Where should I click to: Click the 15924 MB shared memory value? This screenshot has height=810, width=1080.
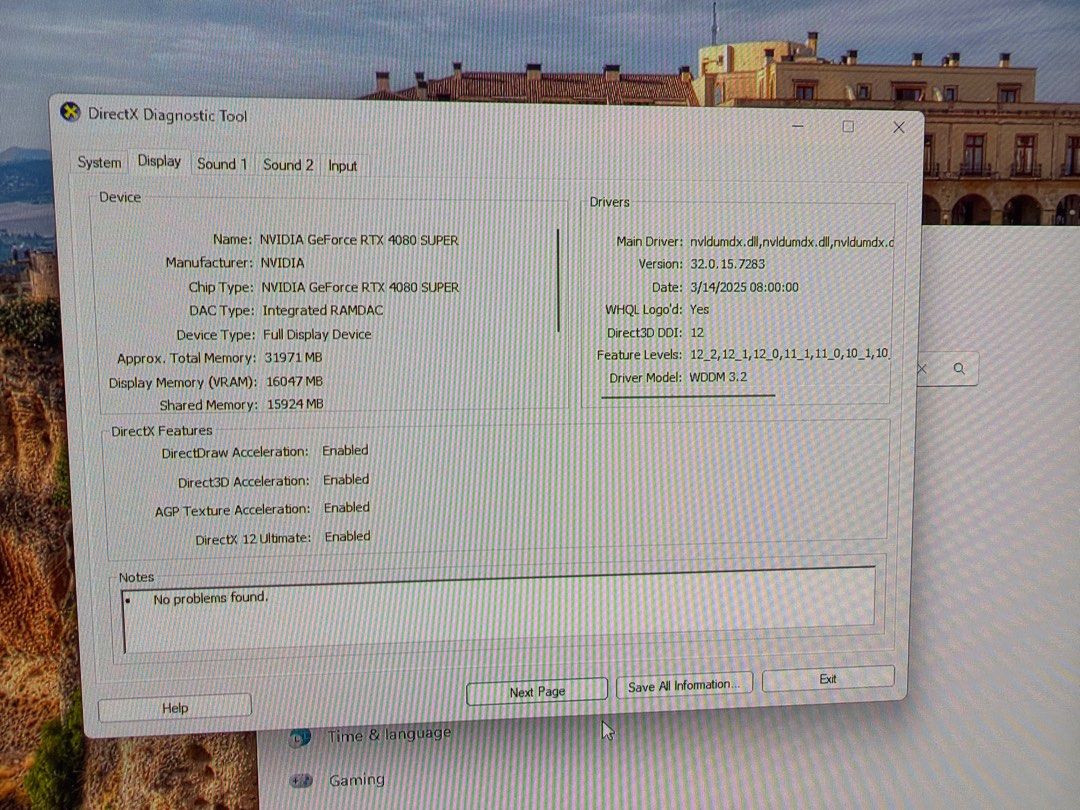pos(295,404)
